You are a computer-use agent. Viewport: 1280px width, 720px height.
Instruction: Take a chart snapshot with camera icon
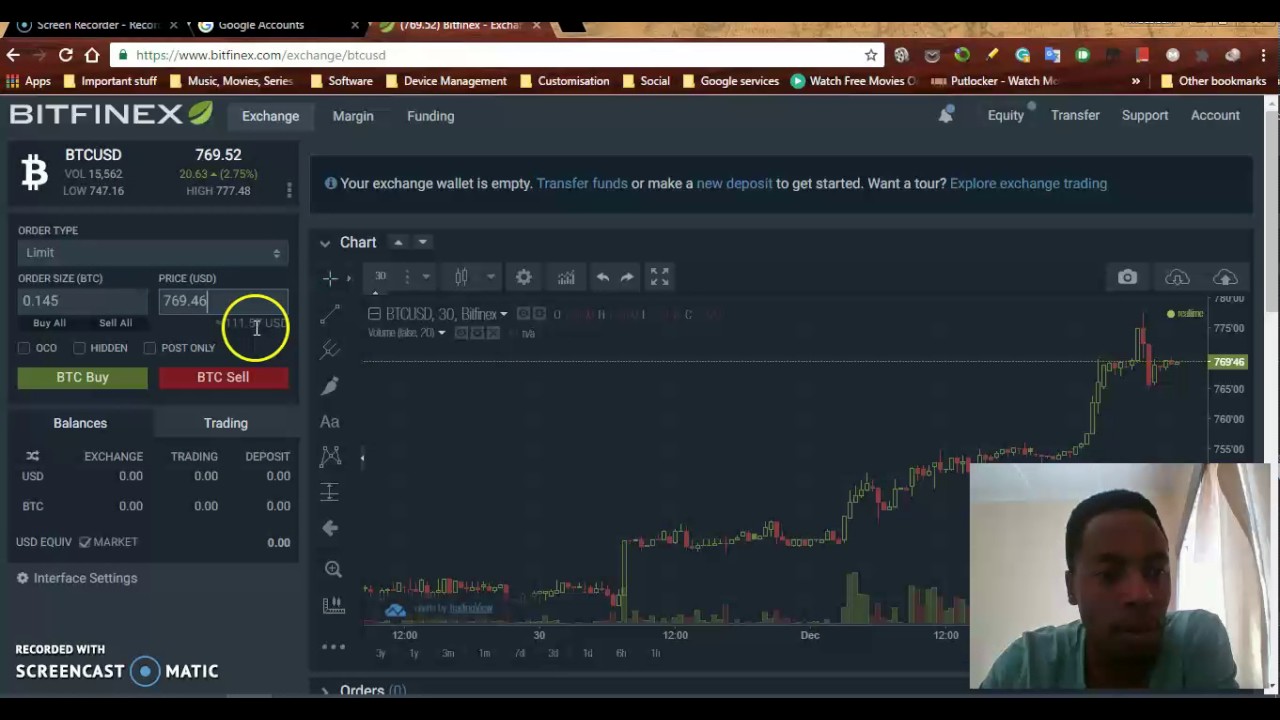click(x=1127, y=277)
